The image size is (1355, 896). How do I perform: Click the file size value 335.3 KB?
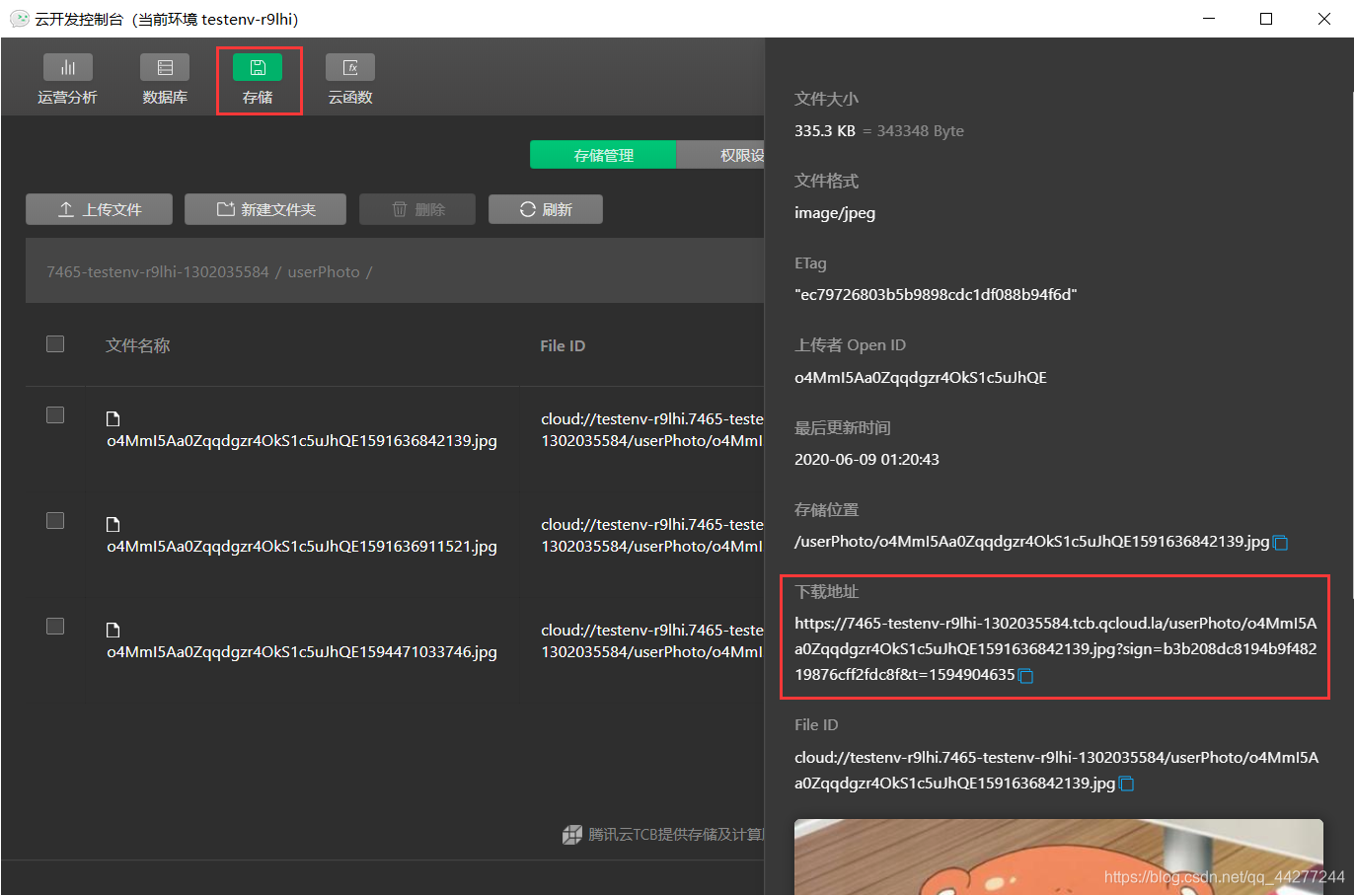click(825, 130)
